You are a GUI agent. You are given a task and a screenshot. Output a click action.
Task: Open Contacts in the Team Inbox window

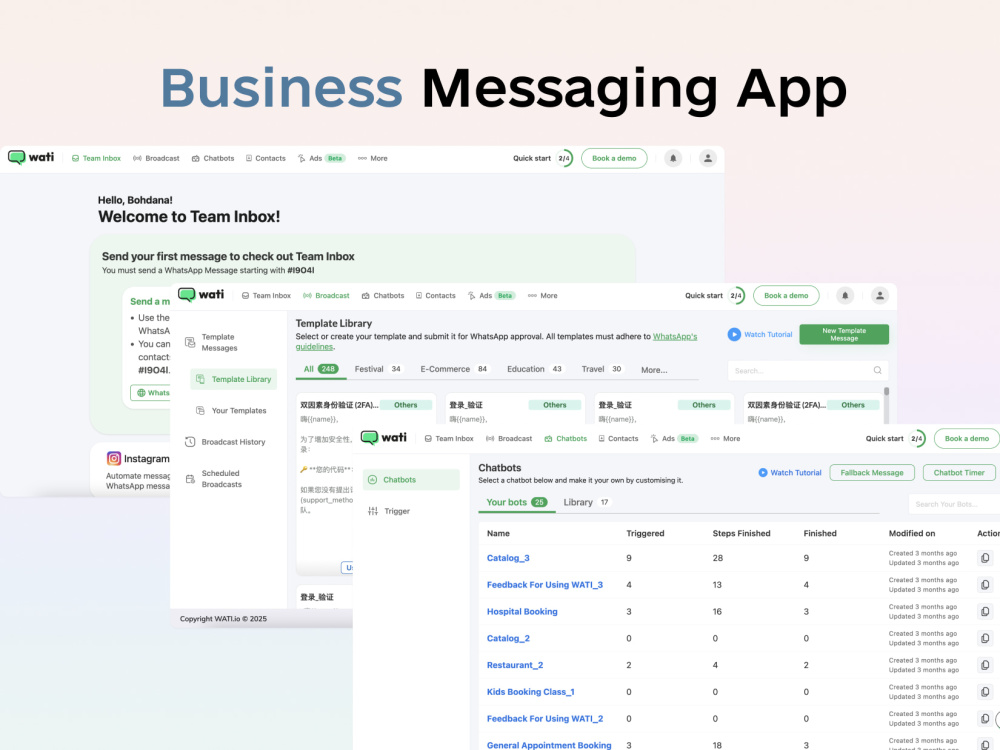pos(265,158)
